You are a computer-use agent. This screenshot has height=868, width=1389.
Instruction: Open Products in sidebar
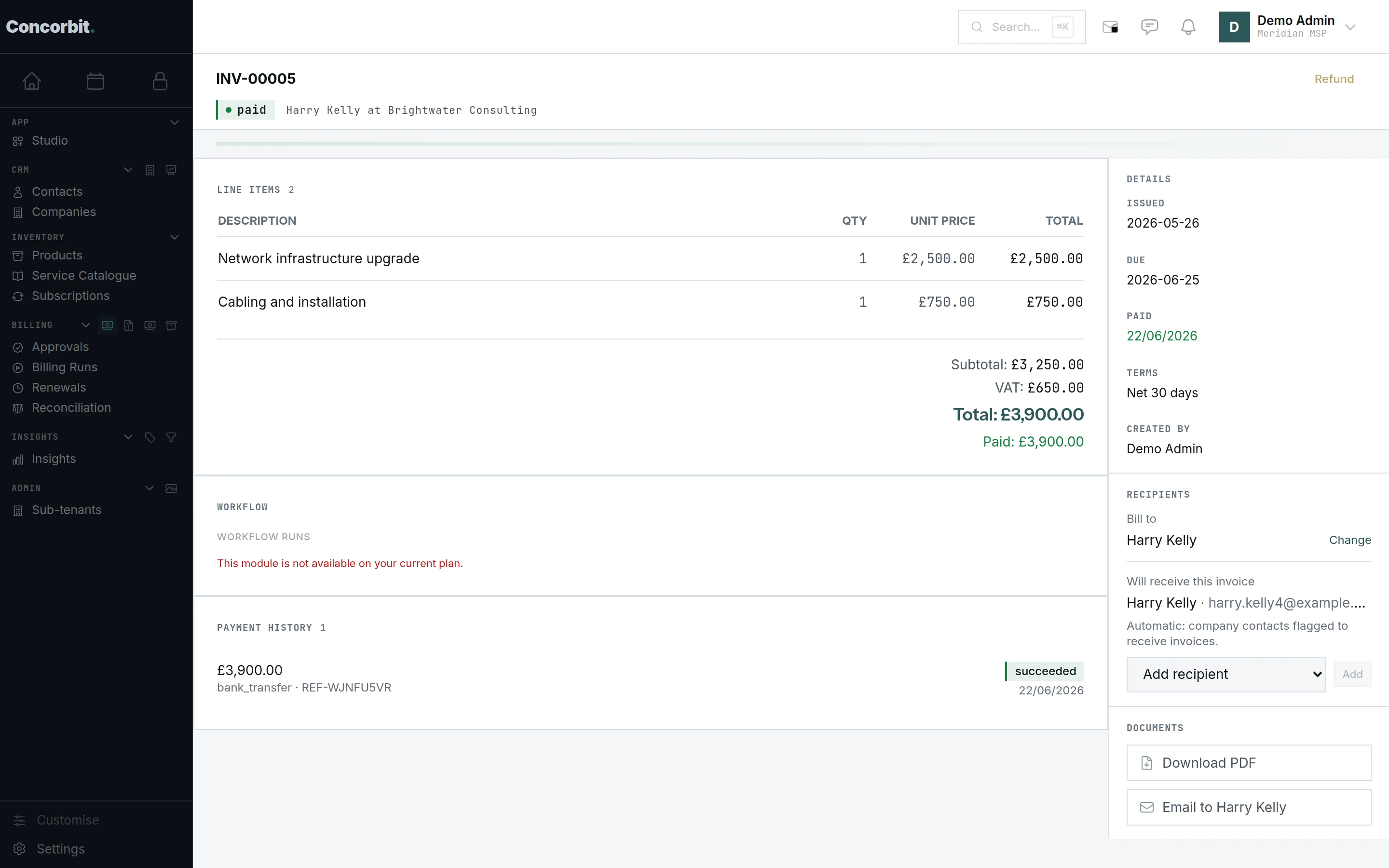57,256
